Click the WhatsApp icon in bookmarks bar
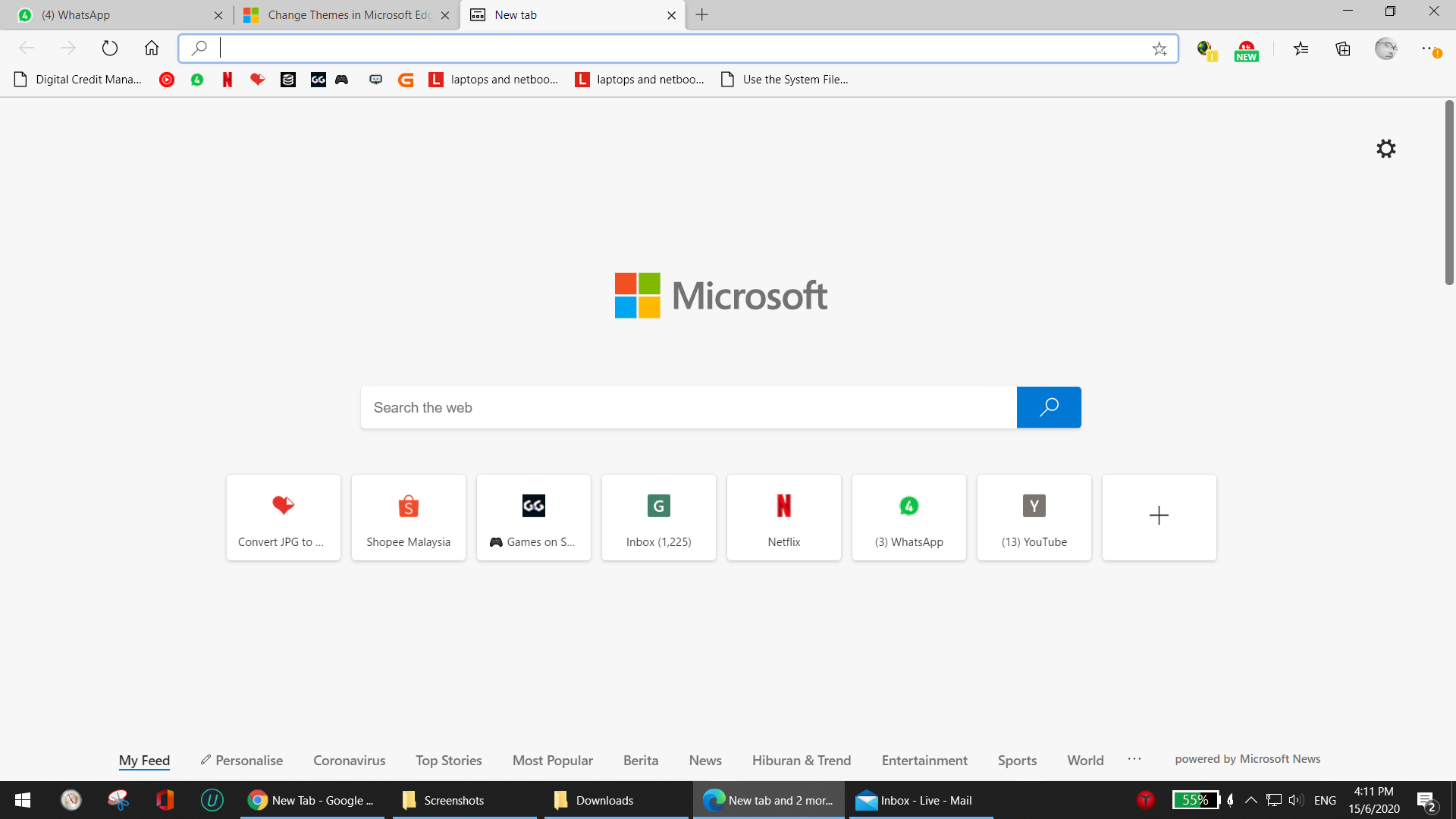 coord(197,79)
